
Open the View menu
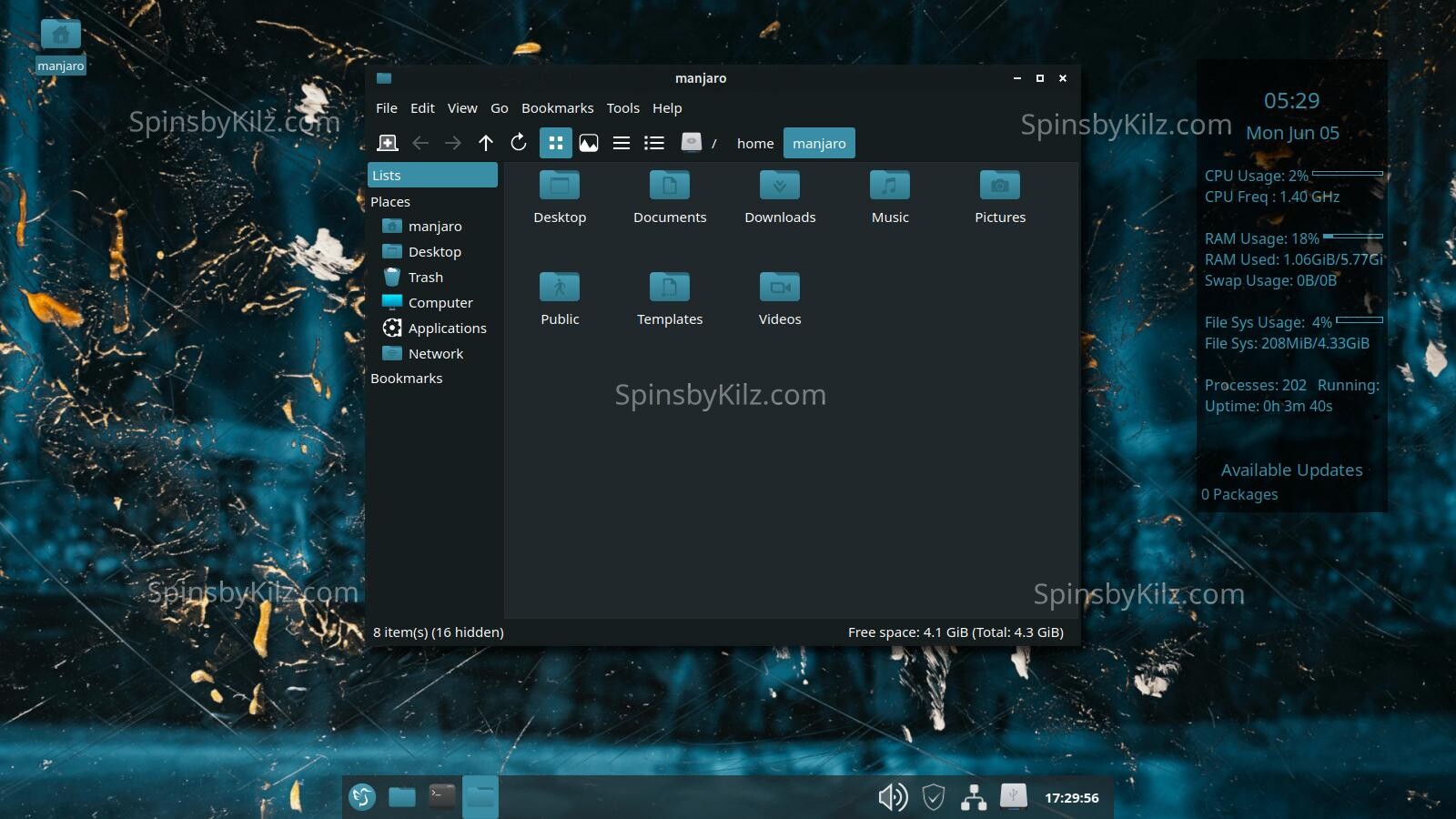(x=462, y=108)
